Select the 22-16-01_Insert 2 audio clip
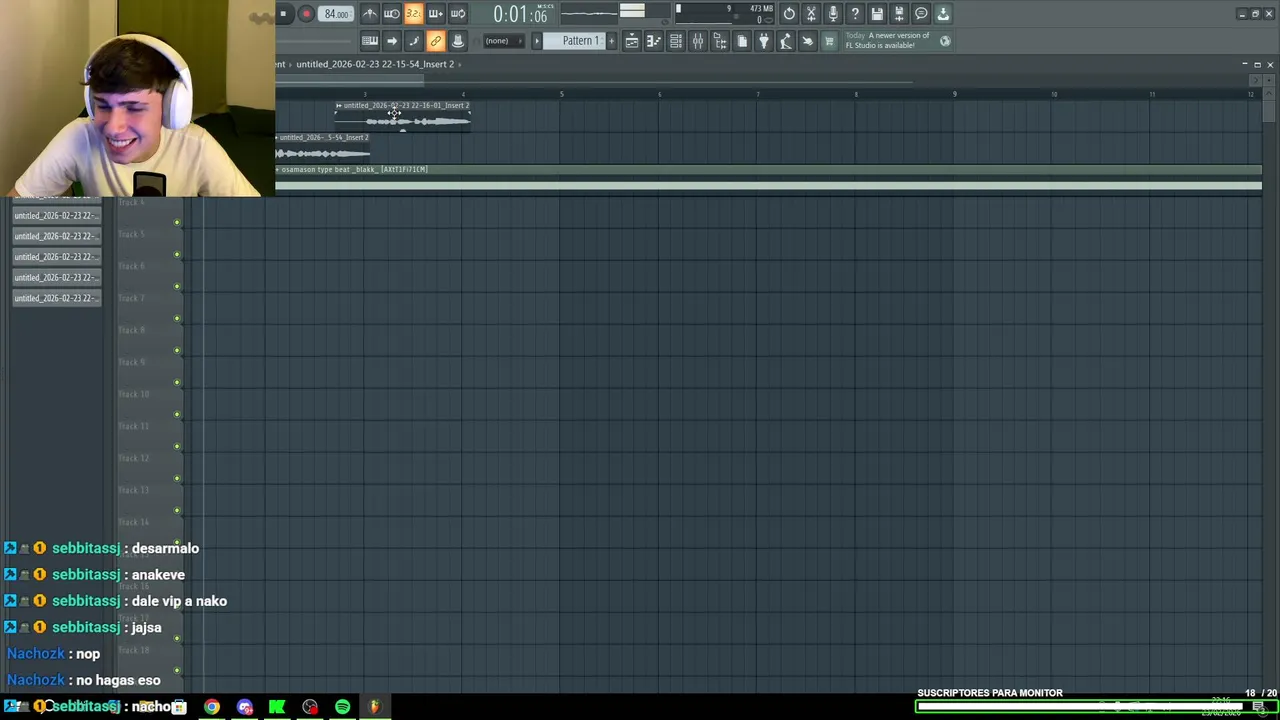 tap(403, 114)
